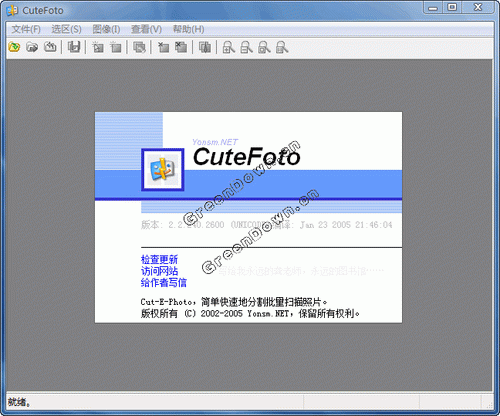Click the sparkle selection icon with cursor
Screen dimensions: 500x416
(x=98, y=47)
